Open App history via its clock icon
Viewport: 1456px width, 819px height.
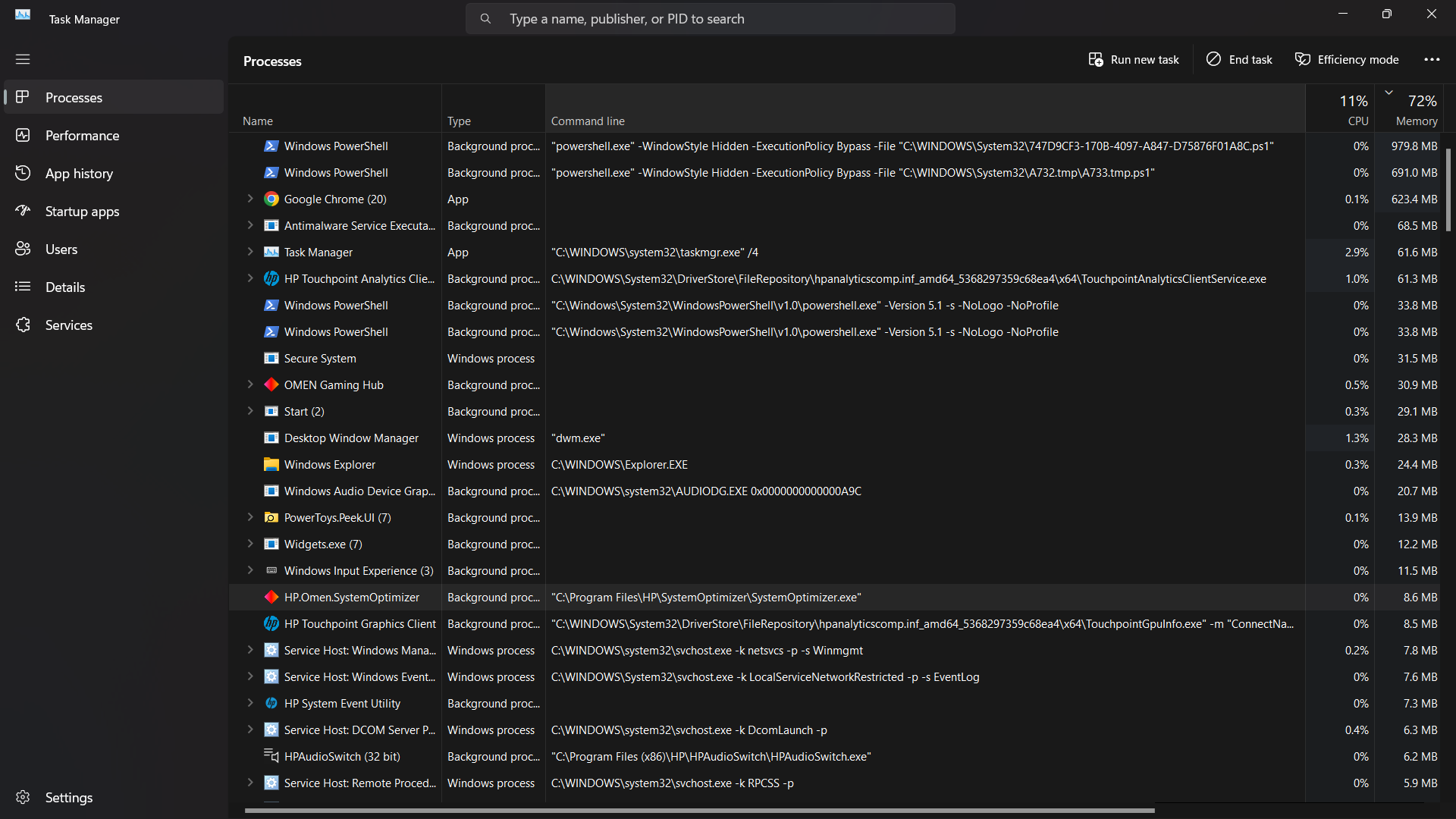[x=23, y=173]
